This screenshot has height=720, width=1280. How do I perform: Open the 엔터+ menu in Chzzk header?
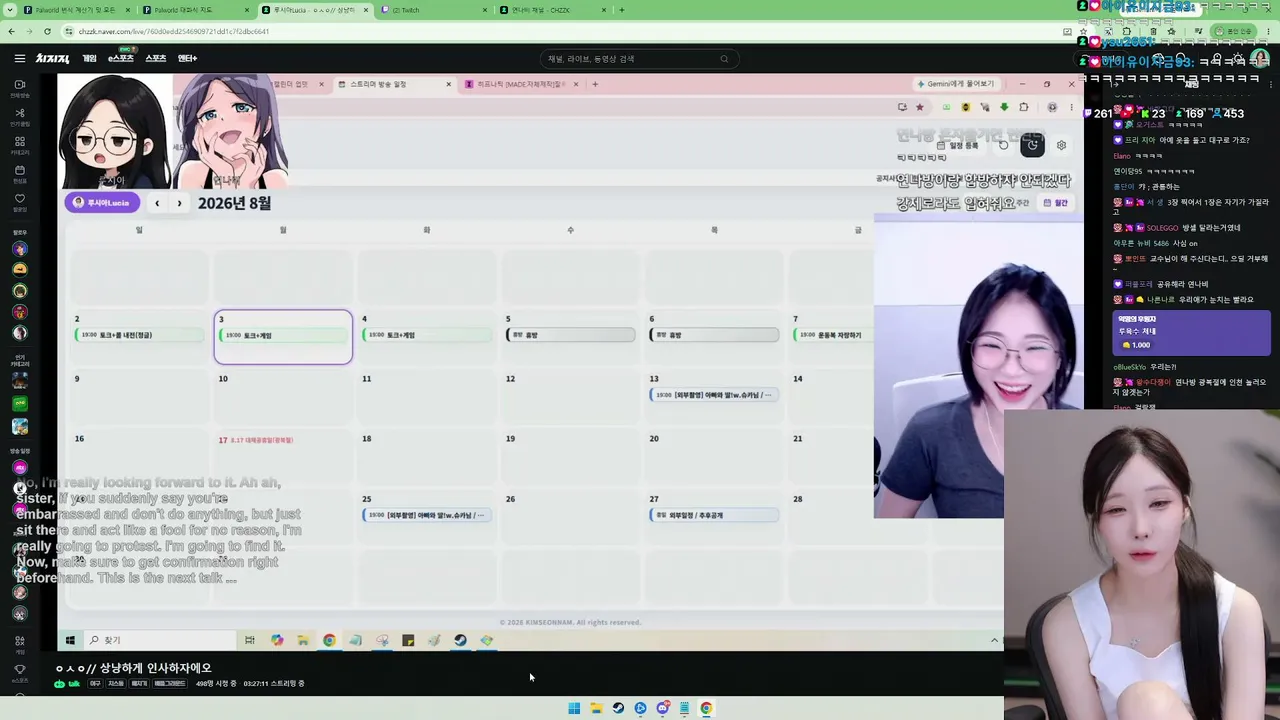187,59
